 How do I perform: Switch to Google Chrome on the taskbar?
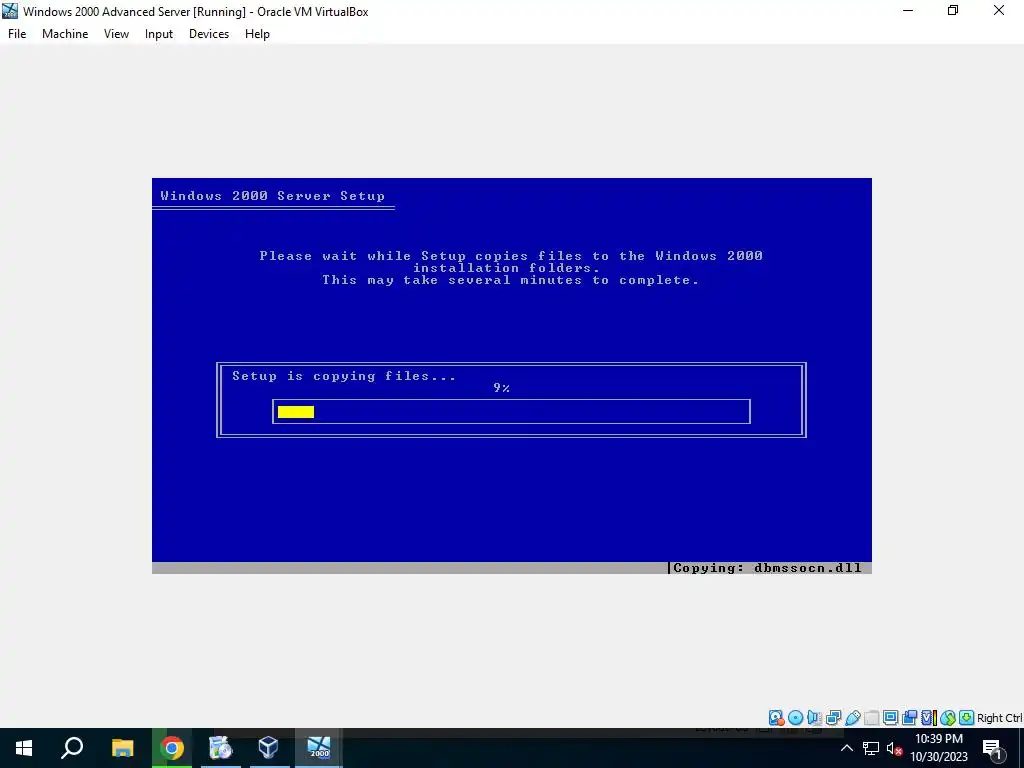[172, 748]
